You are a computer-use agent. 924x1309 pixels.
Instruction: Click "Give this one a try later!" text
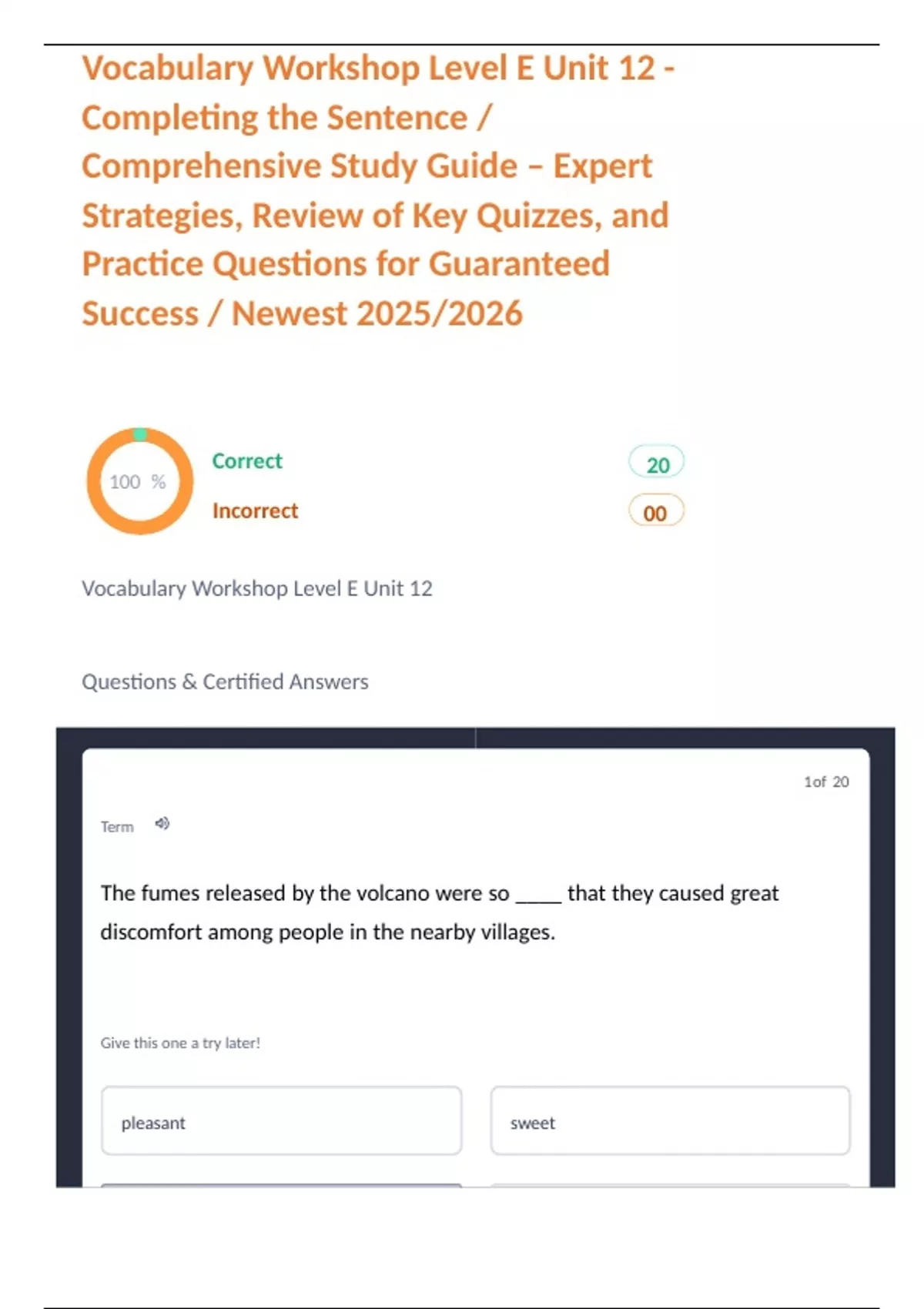(x=180, y=1043)
